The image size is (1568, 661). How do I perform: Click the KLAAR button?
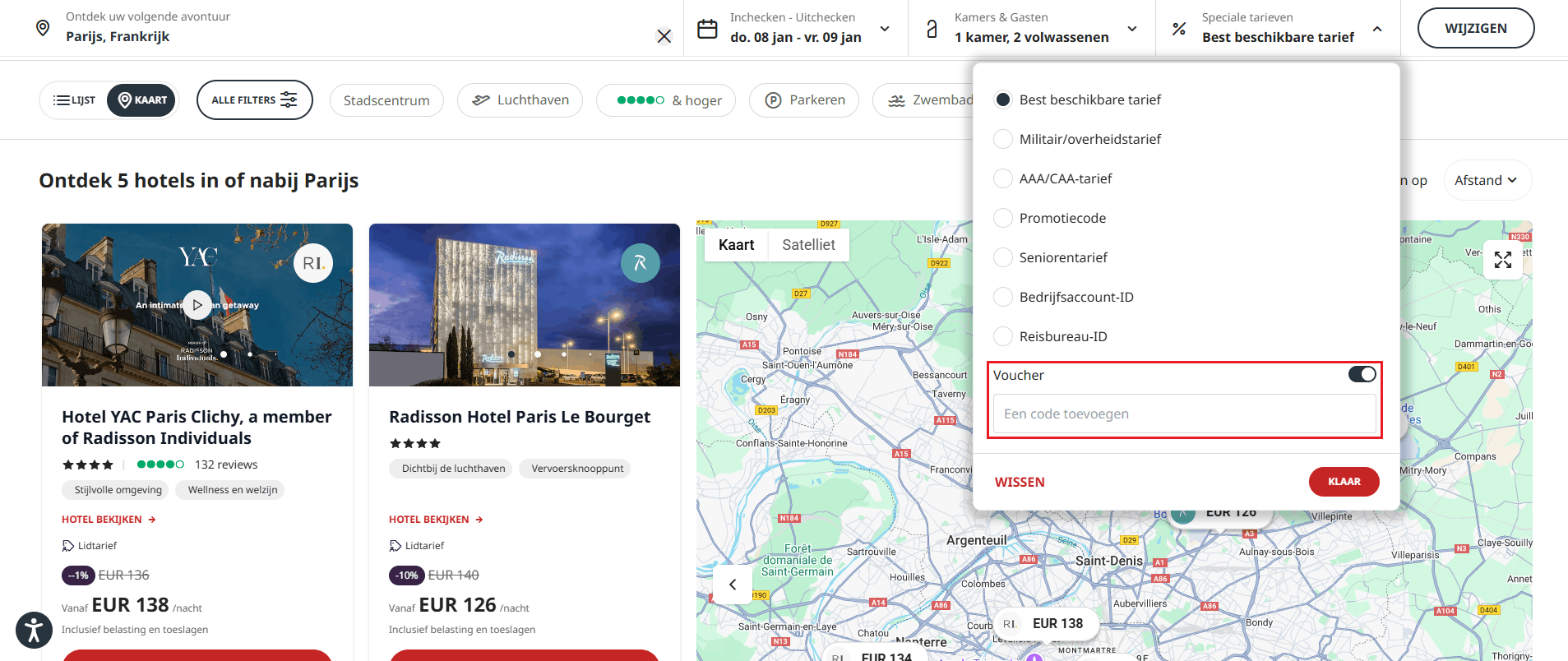click(1344, 482)
